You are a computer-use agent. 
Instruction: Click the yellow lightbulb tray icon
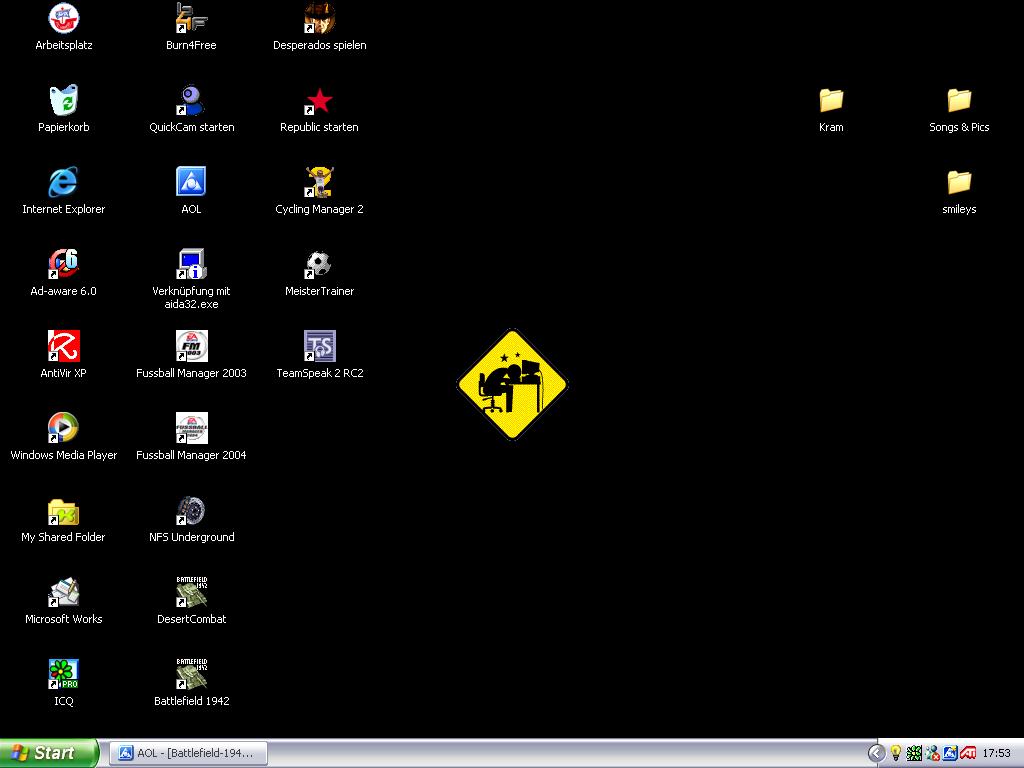point(896,754)
